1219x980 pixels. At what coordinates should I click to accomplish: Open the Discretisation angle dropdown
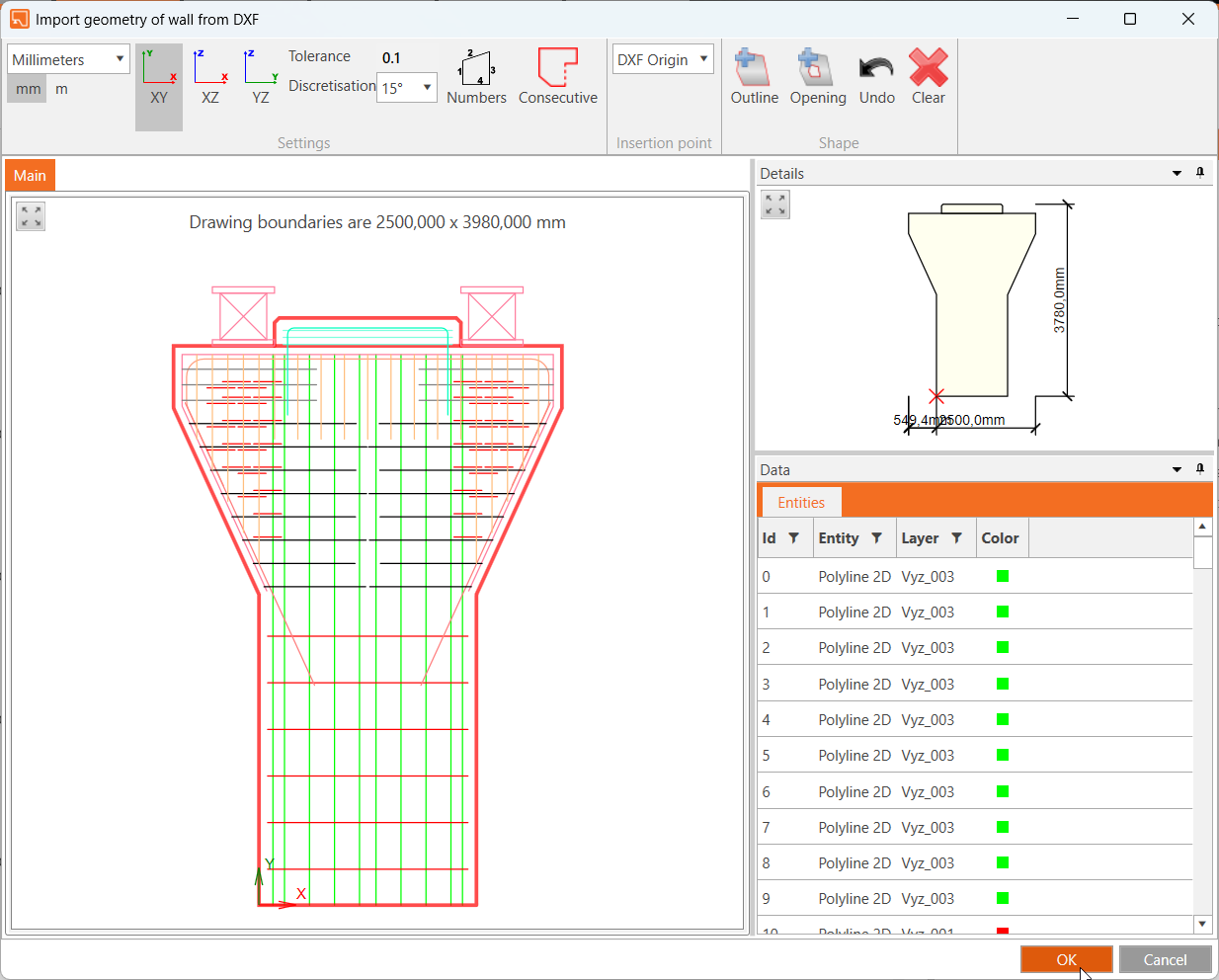[x=407, y=87]
